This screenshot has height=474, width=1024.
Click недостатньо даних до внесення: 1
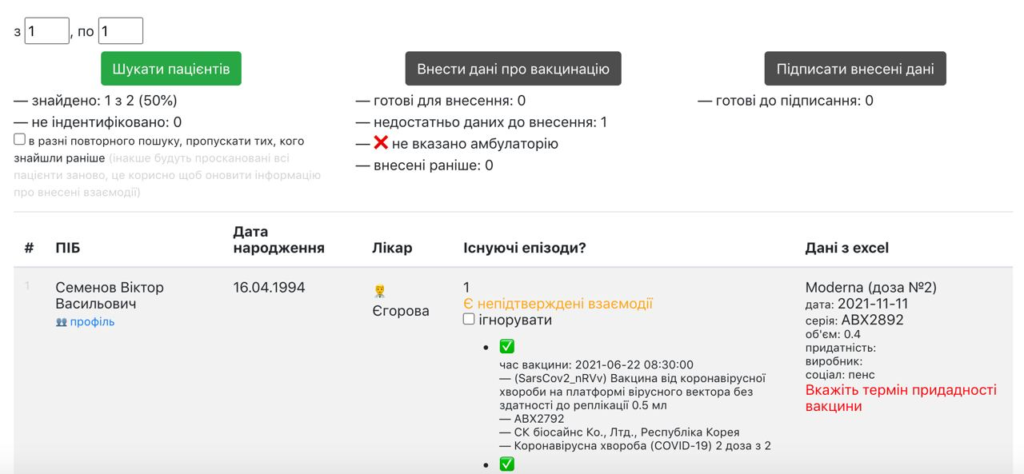[x=481, y=122]
